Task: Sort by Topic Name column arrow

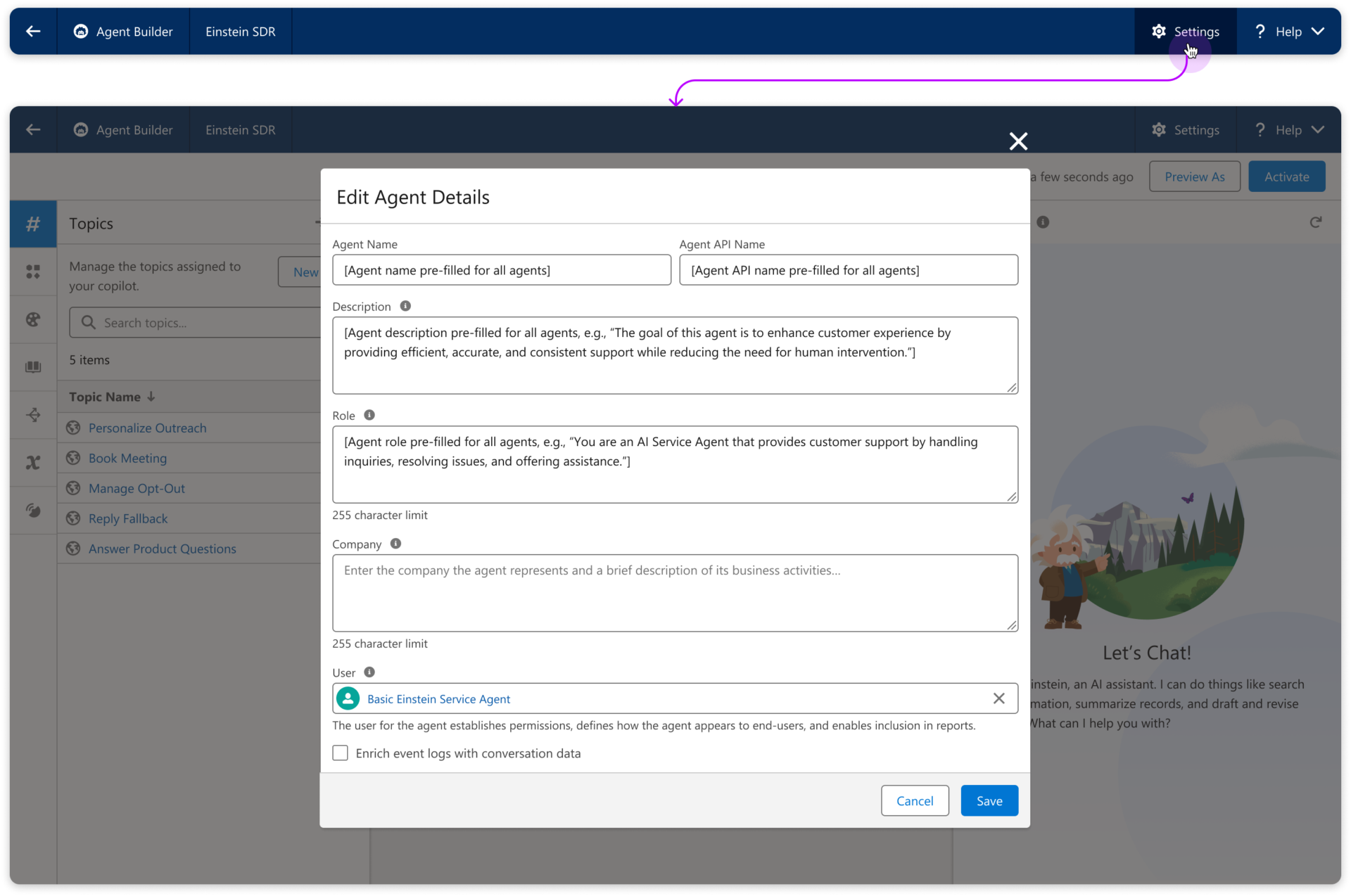Action: 151,397
